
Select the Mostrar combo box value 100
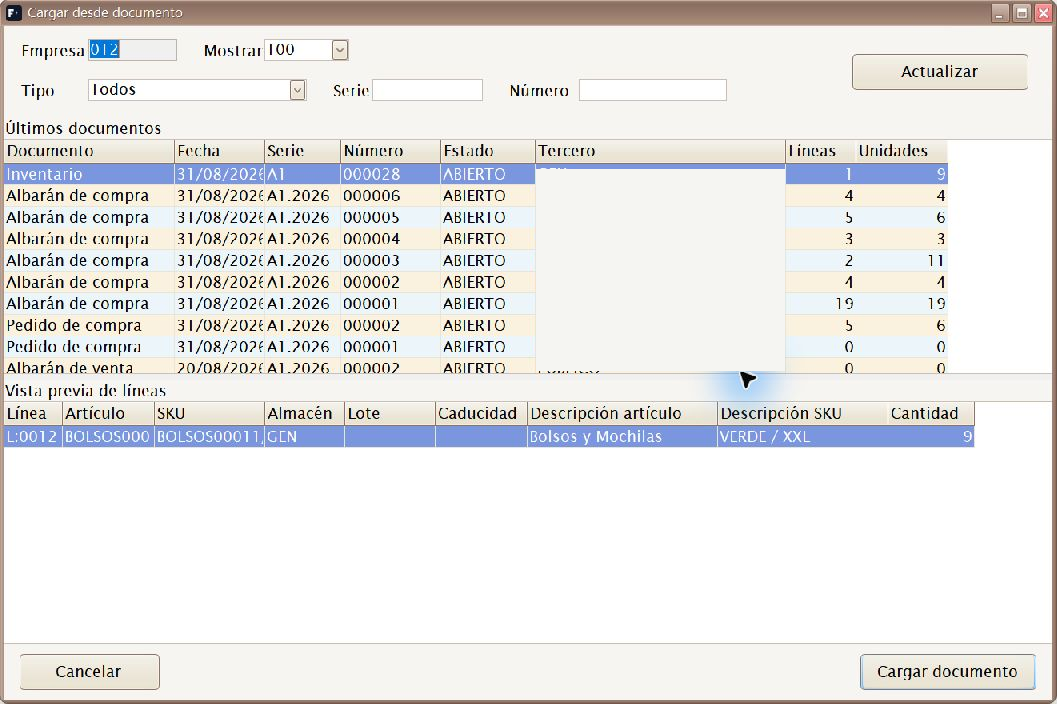(x=306, y=50)
